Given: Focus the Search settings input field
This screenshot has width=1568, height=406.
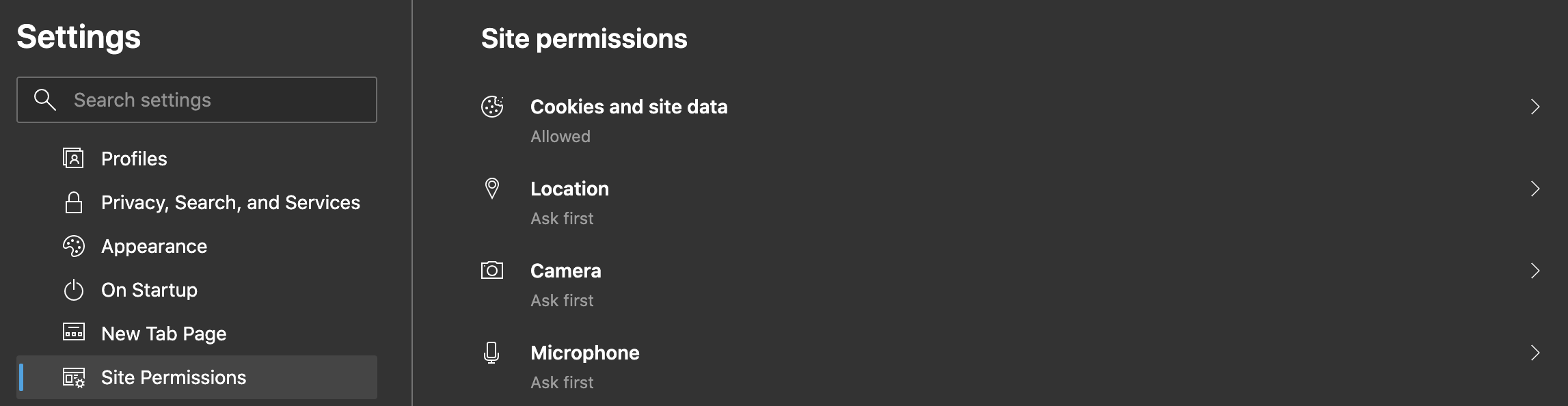Looking at the screenshot, I should click(x=197, y=100).
